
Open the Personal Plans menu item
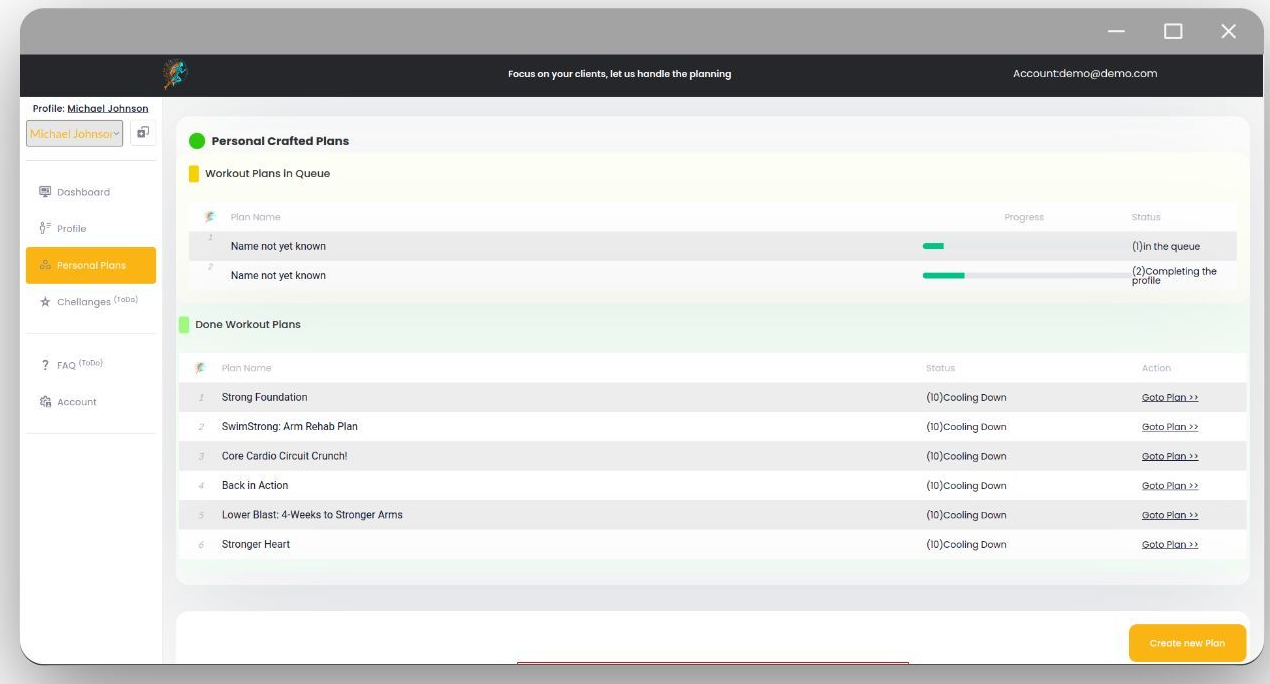tap(91, 265)
